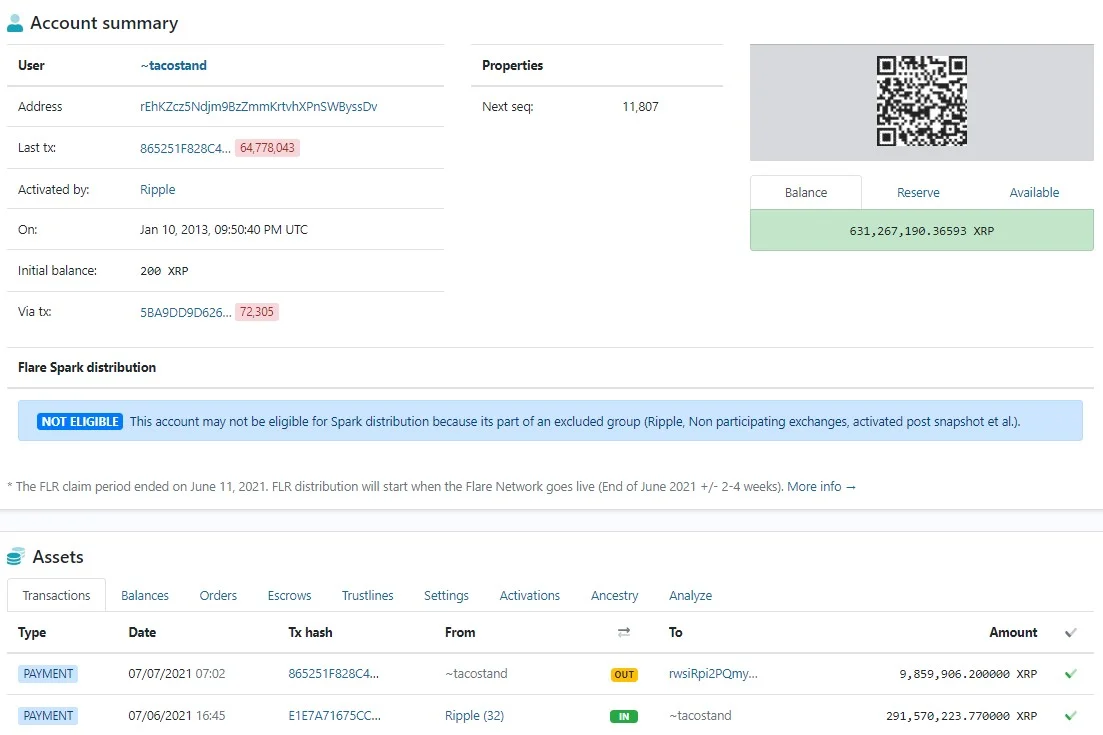The image size is (1103, 735).
Task: Select the Ancestry tab
Action: pos(614,595)
